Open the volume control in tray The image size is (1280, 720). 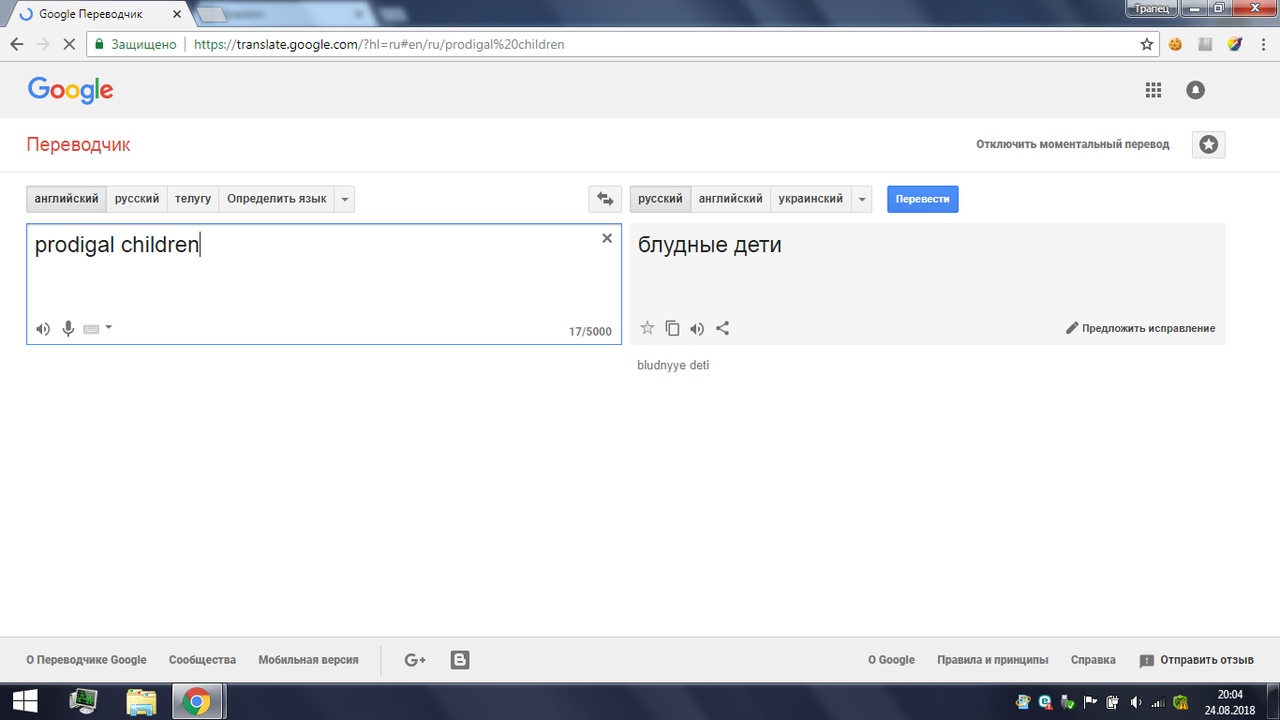coord(1136,702)
